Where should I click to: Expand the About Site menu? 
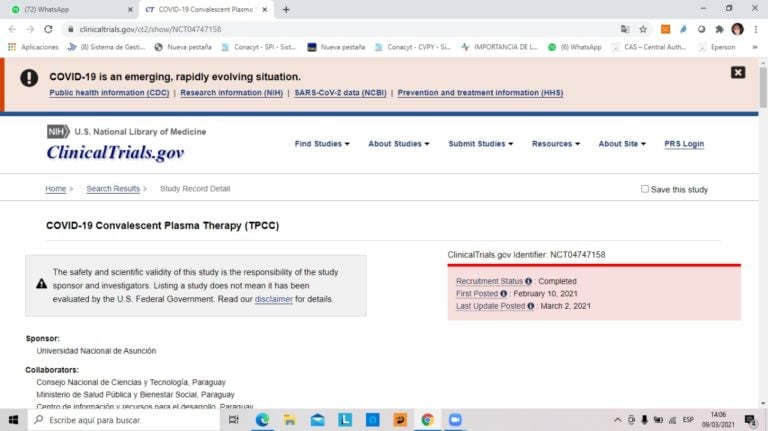coord(622,144)
